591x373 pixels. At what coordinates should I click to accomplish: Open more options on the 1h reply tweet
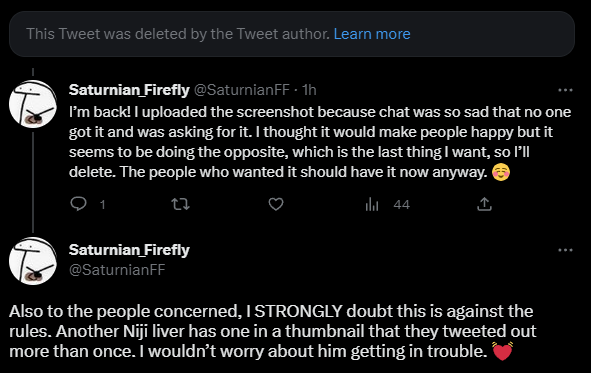tap(565, 90)
